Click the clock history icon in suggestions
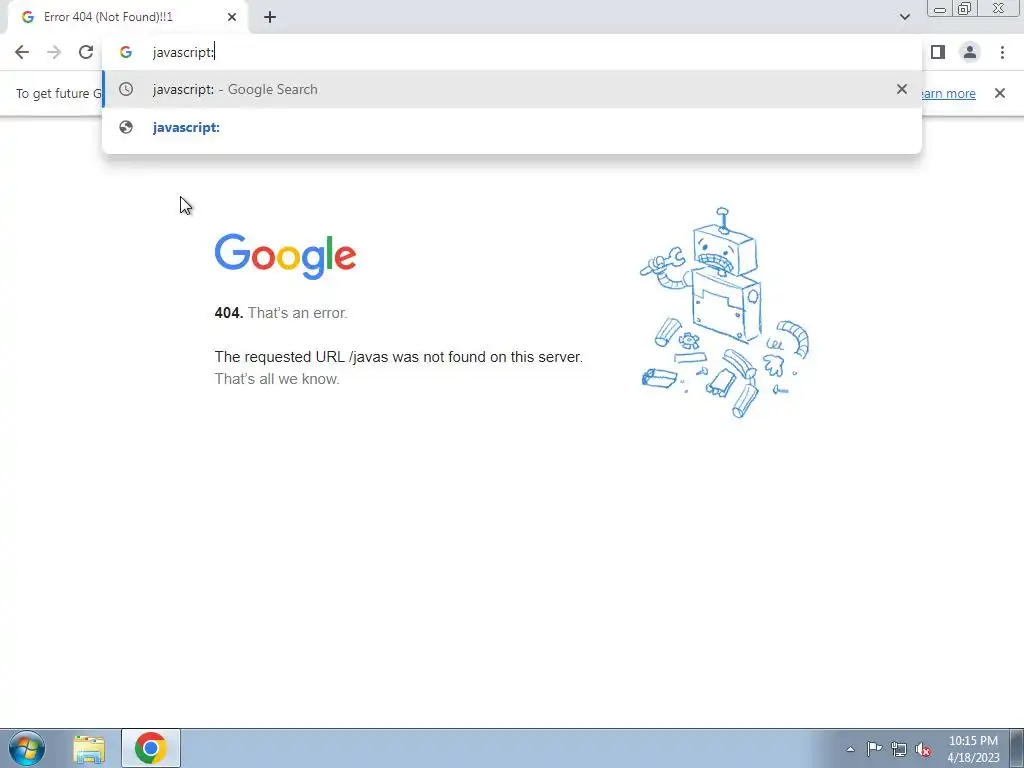 click(126, 89)
